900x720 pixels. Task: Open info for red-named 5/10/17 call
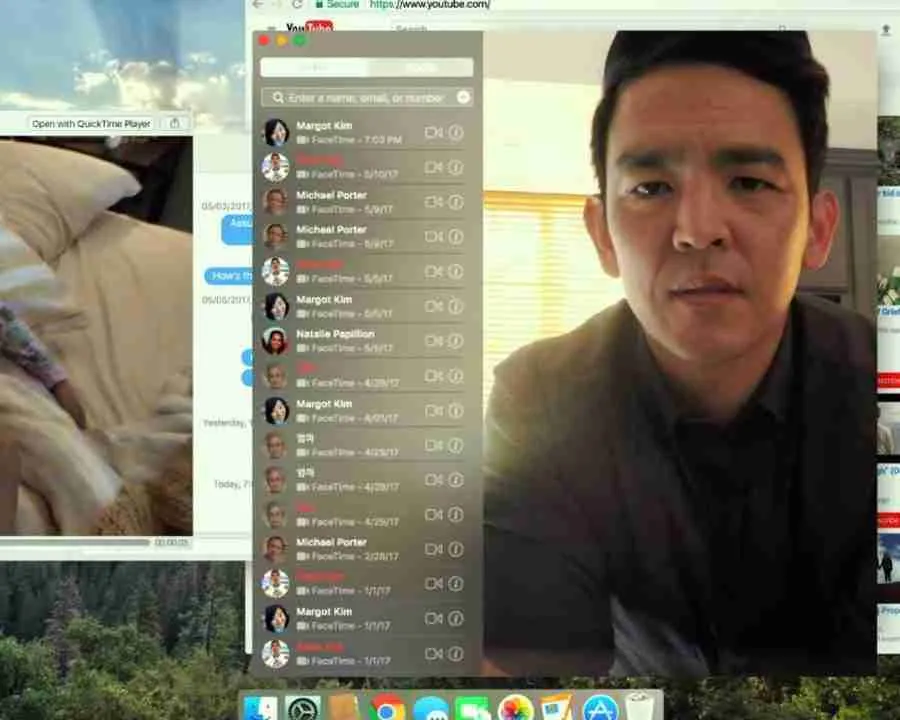click(456, 167)
